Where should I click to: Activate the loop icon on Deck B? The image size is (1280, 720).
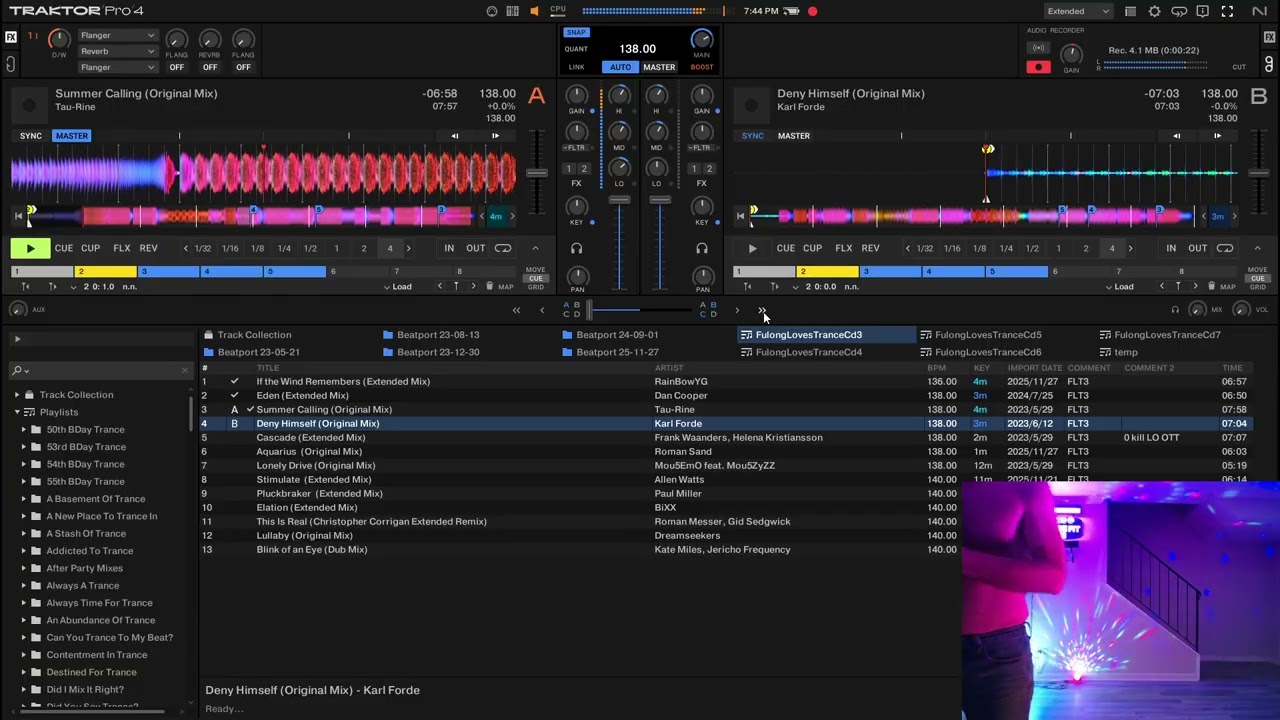pyautogui.click(x=1225, y=248)
